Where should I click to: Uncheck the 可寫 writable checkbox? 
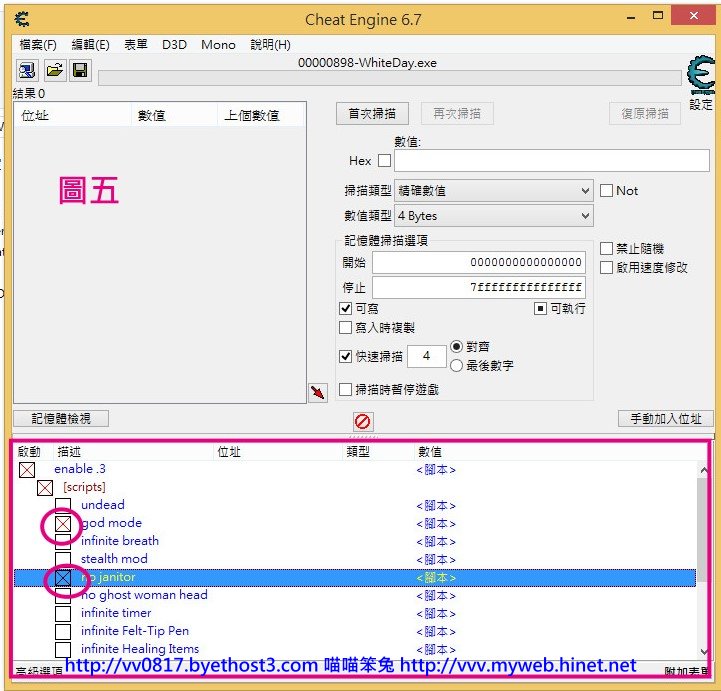[345, 308]
